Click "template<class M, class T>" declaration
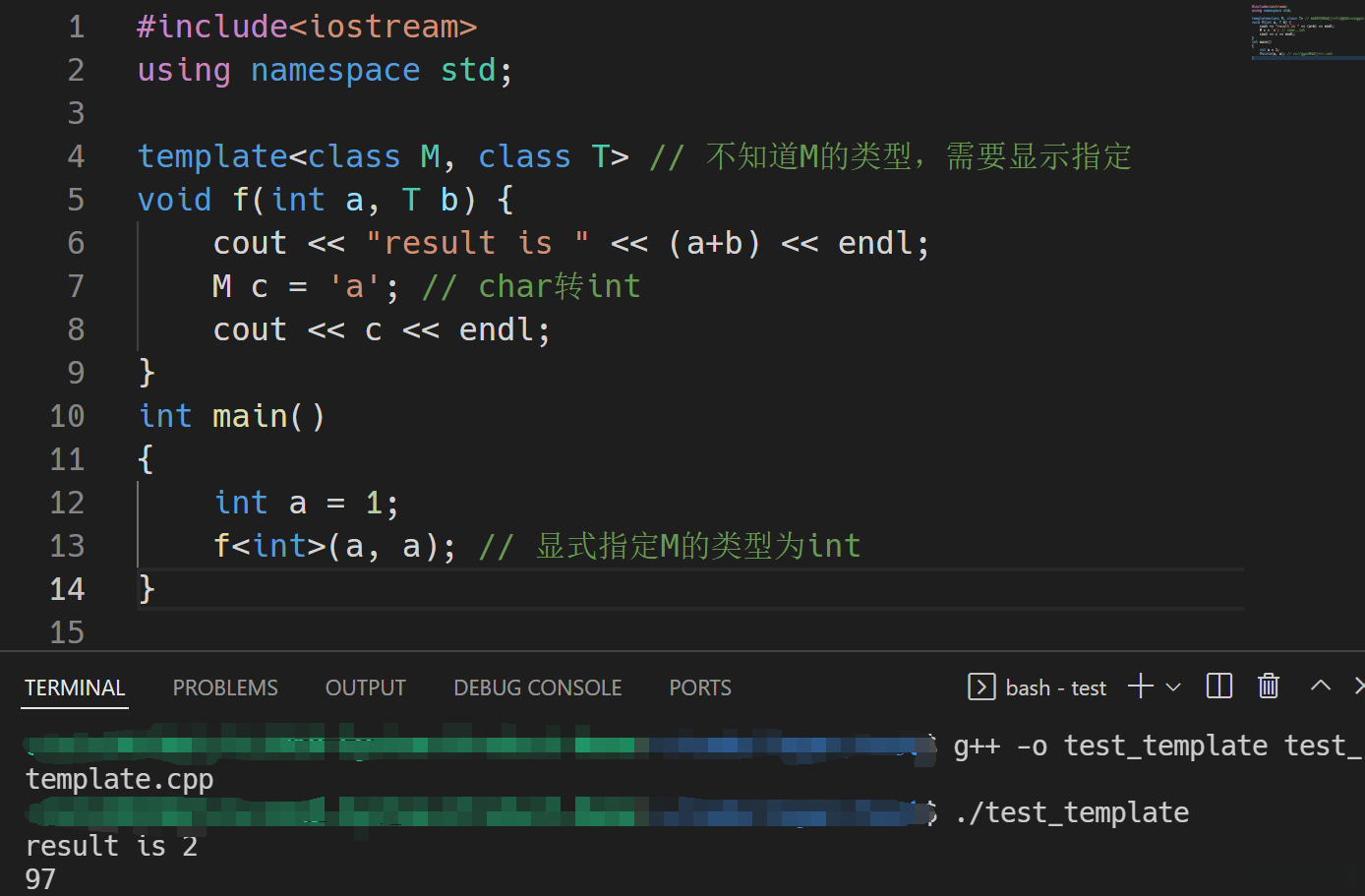1365x896 pixels. (x=383, y=156)
